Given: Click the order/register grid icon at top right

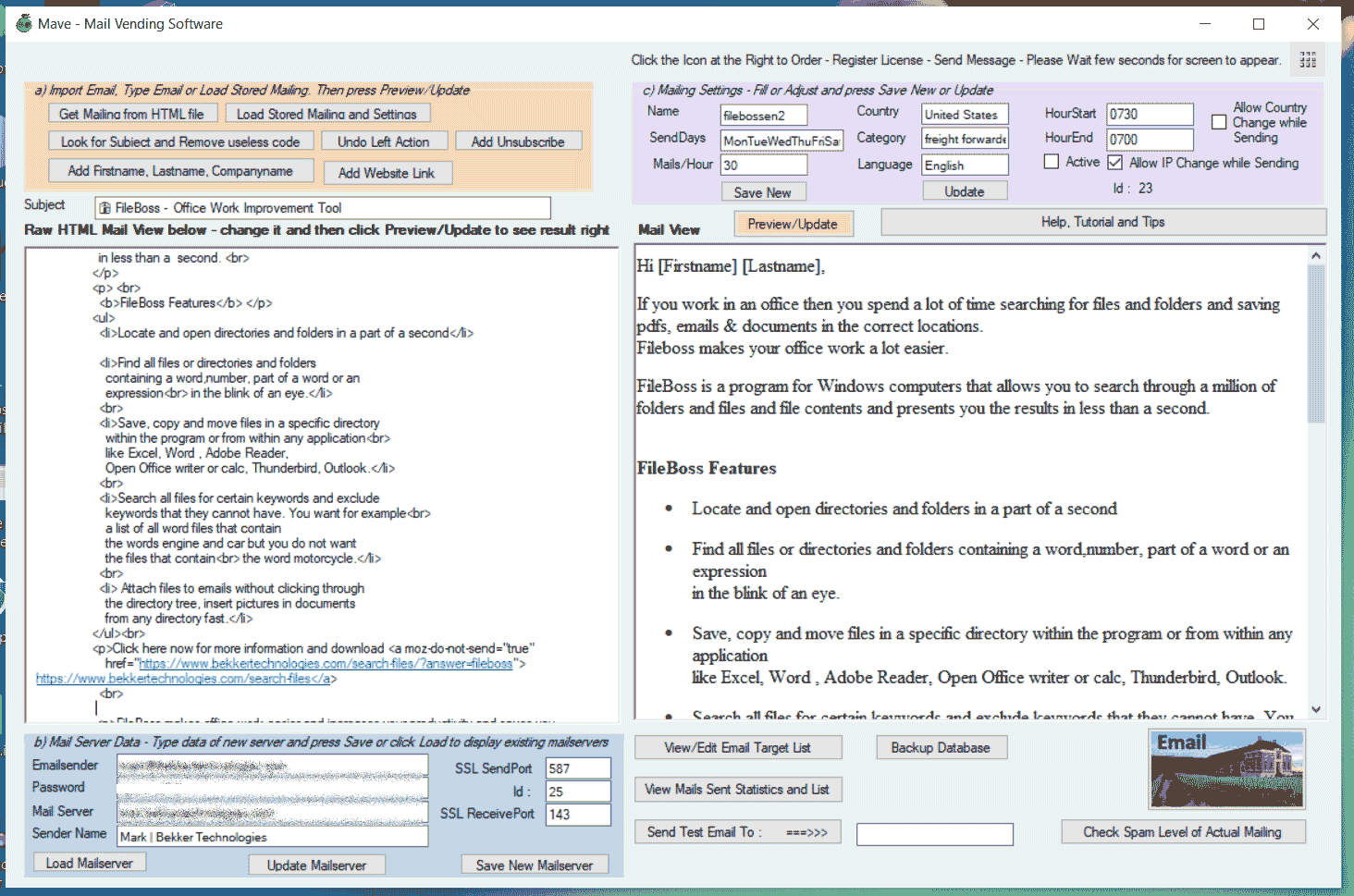Looking at the screenshot, I should tap(1308, 60).
